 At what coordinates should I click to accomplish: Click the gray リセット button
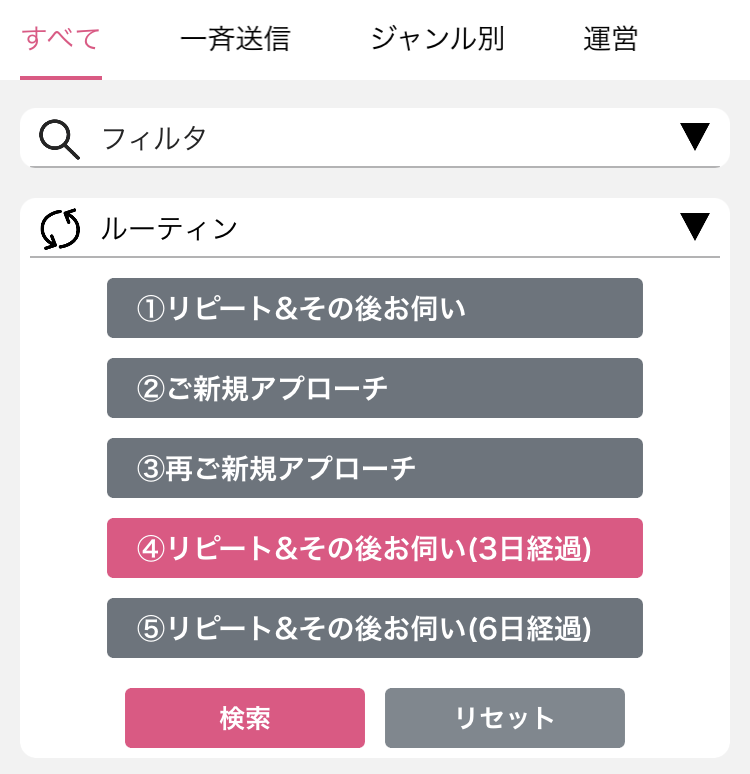pos(505,718)
